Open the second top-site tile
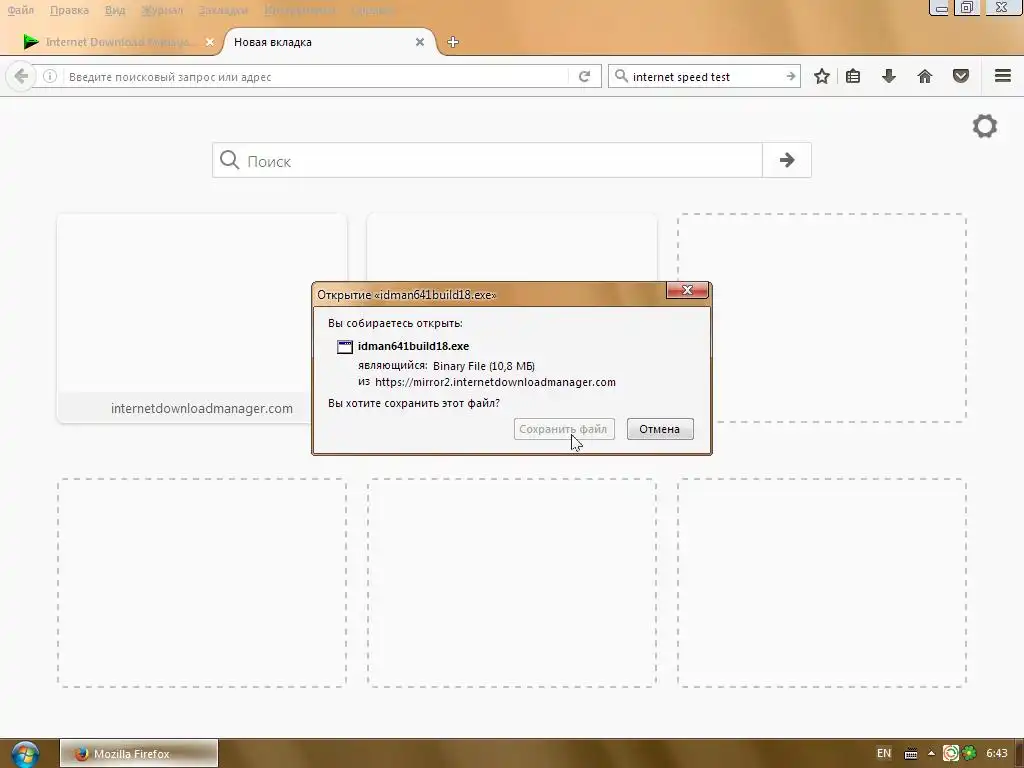 (x=512, y=247)
